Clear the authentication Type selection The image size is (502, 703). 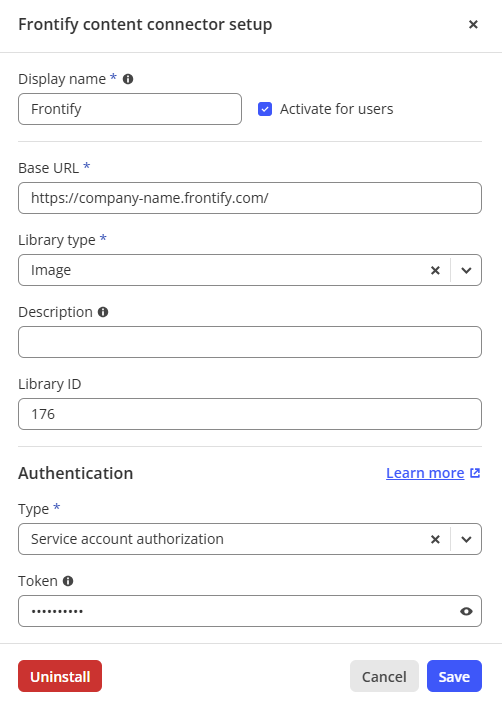coord(435,539)
